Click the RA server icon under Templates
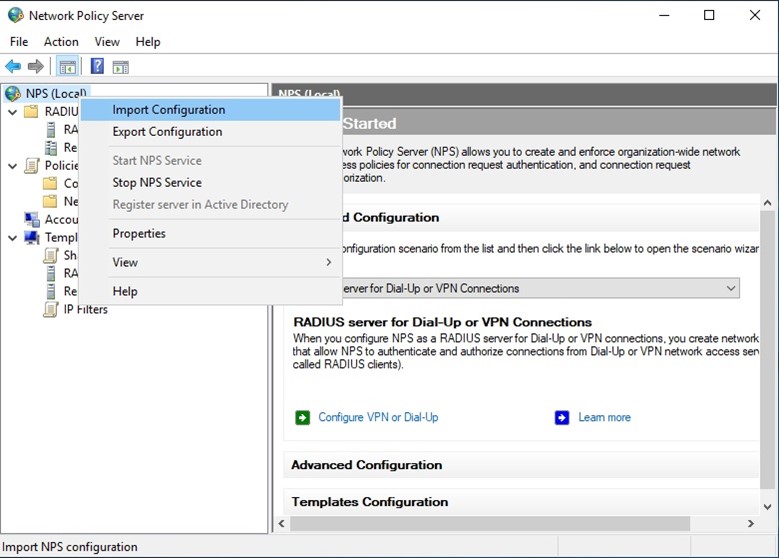 click(51, 273)
